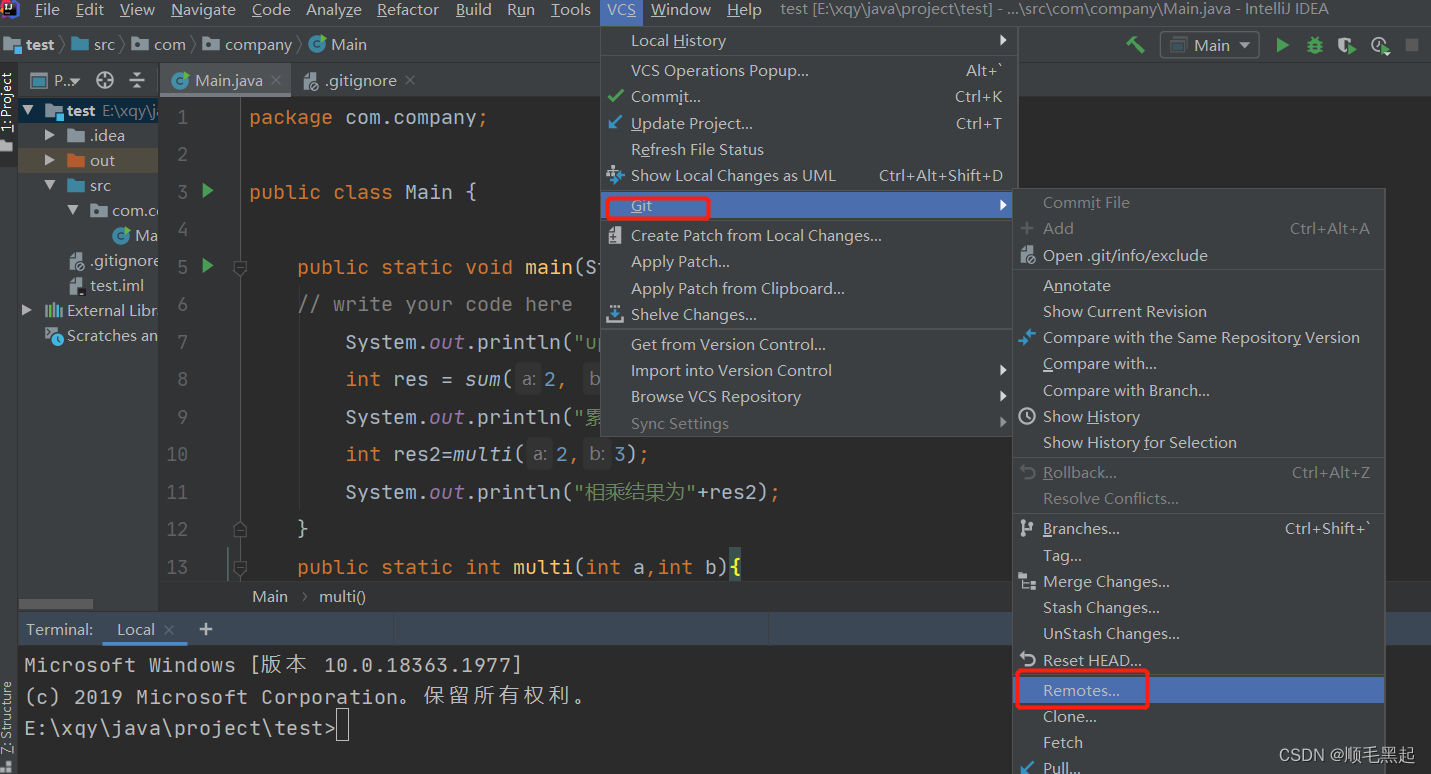The width and height of the screenshot is (1431, 774).
Task: Choose Shelve Changes... from VCS menu
Action: click(x=808, y=315)
